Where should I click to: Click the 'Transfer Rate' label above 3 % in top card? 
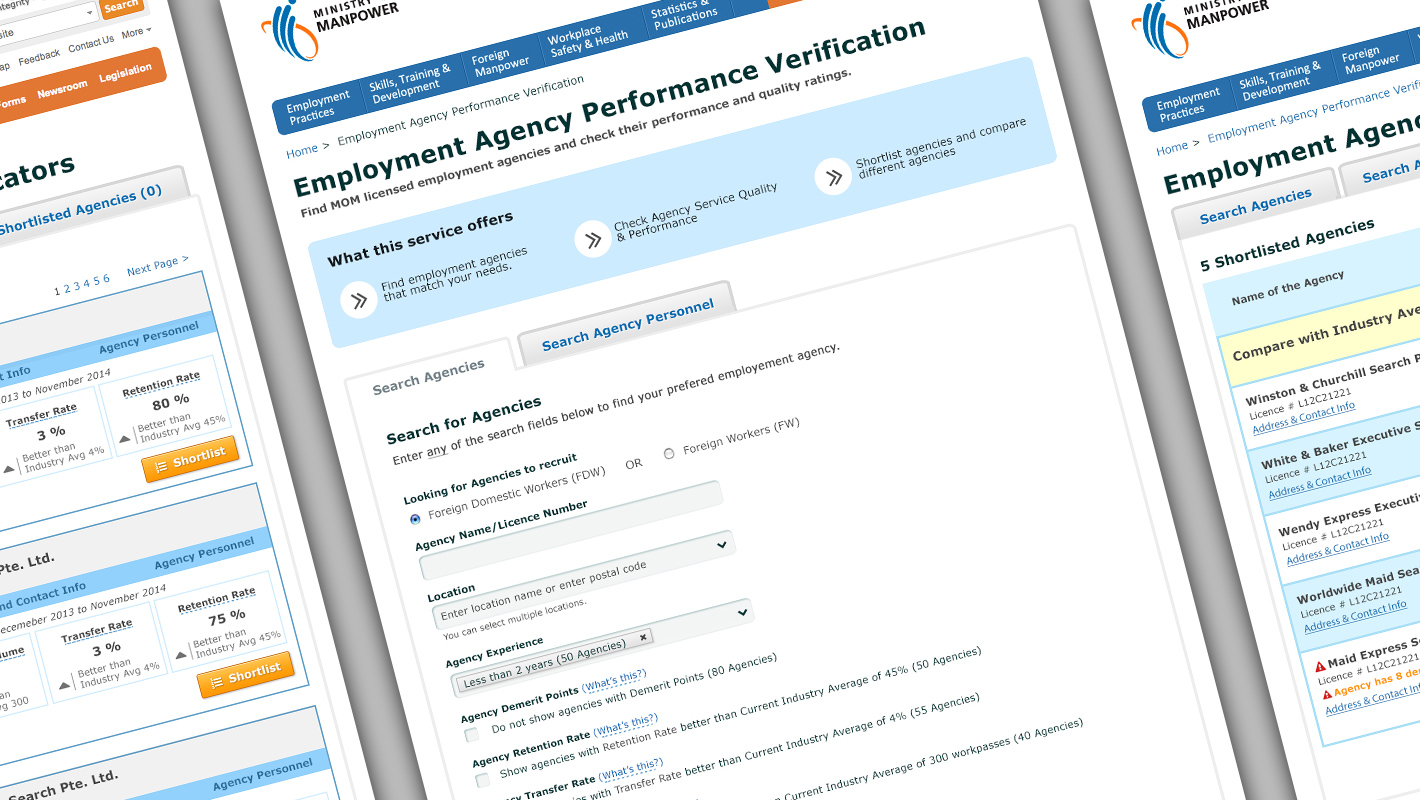click(x=41, y=415)
